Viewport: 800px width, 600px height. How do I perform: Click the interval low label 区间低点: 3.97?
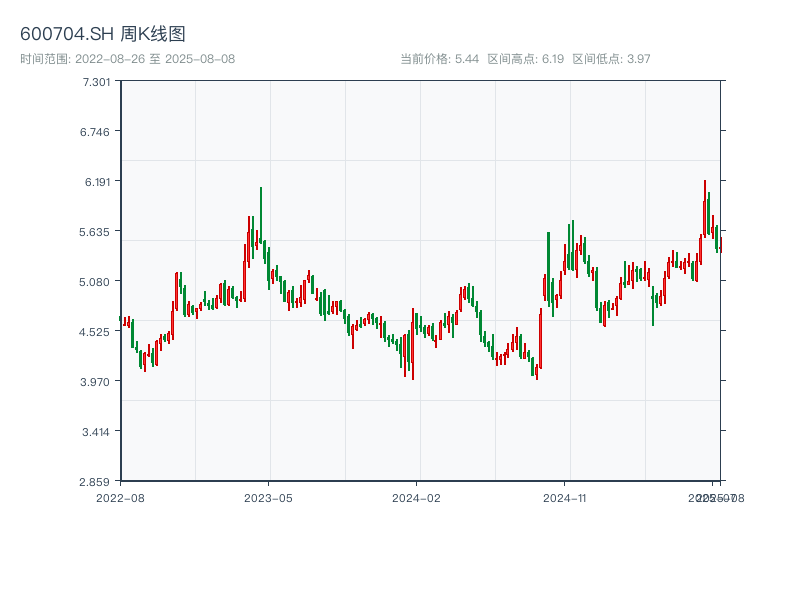[x=611, y=59]
